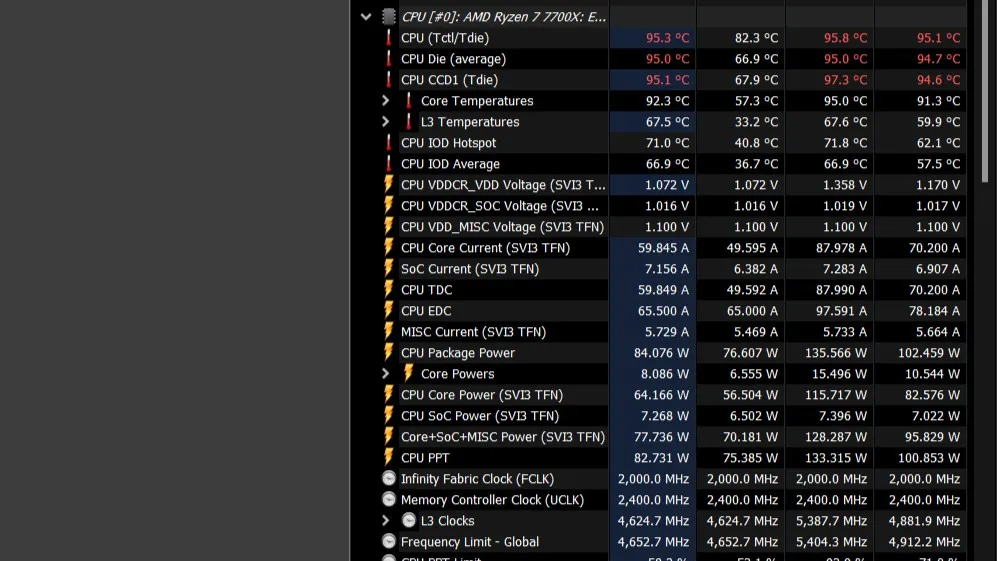Expand the L3 Clocks row
Viewport: 997px width, 561px height.
pos(386,521)
